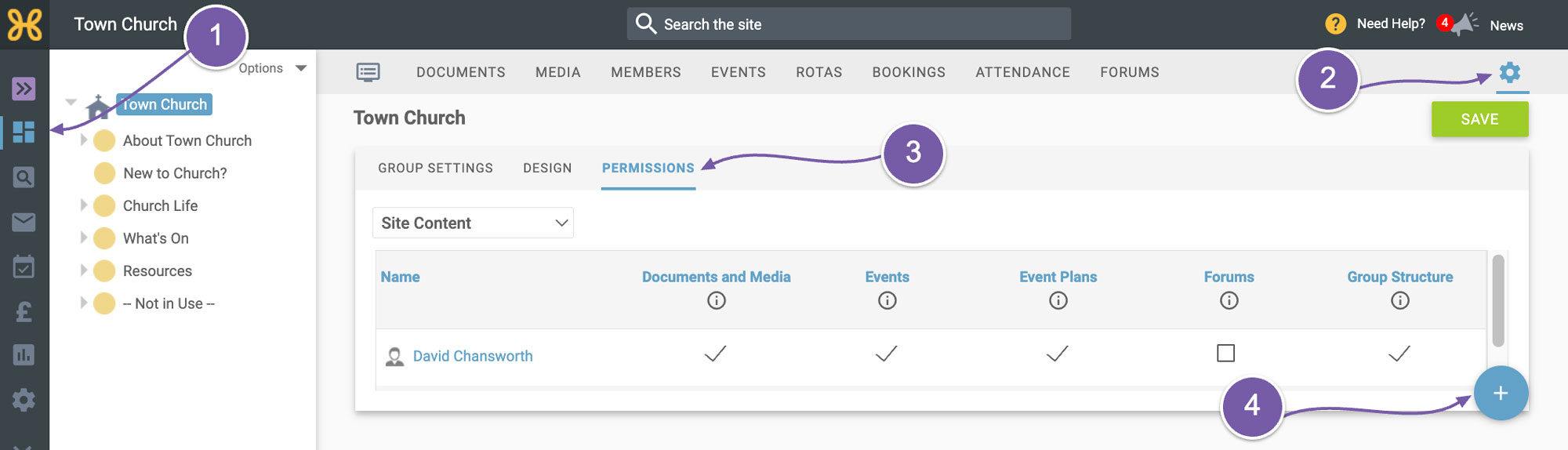The height and width of the screenshot is (450, 1568).
Task: Show info for Events column
Action: (887, 300)
